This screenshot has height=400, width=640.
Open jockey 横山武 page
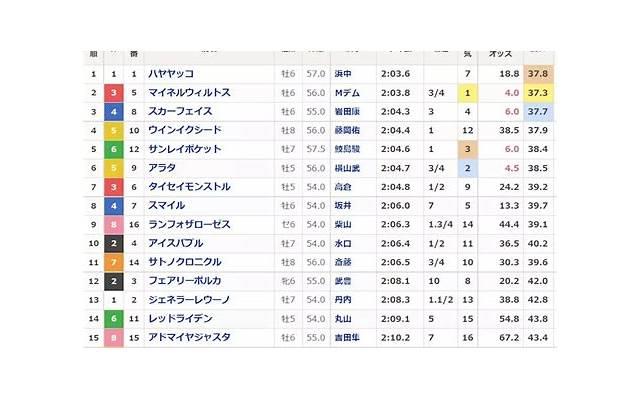347,168
